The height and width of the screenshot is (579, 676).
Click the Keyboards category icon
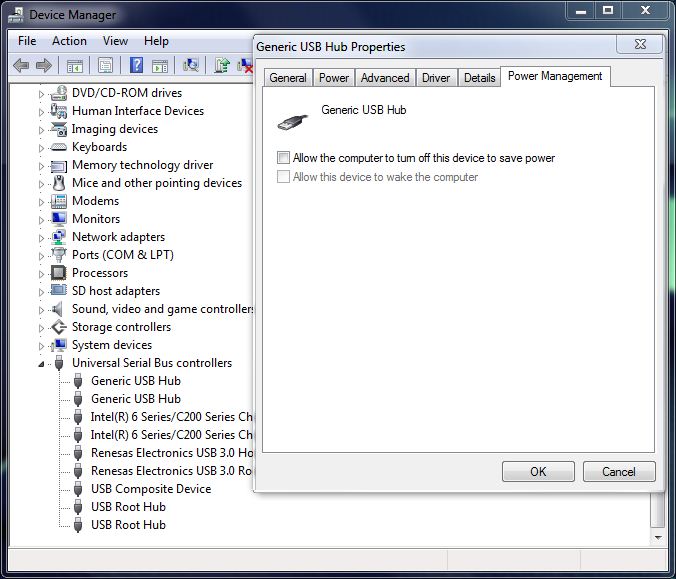59,147
